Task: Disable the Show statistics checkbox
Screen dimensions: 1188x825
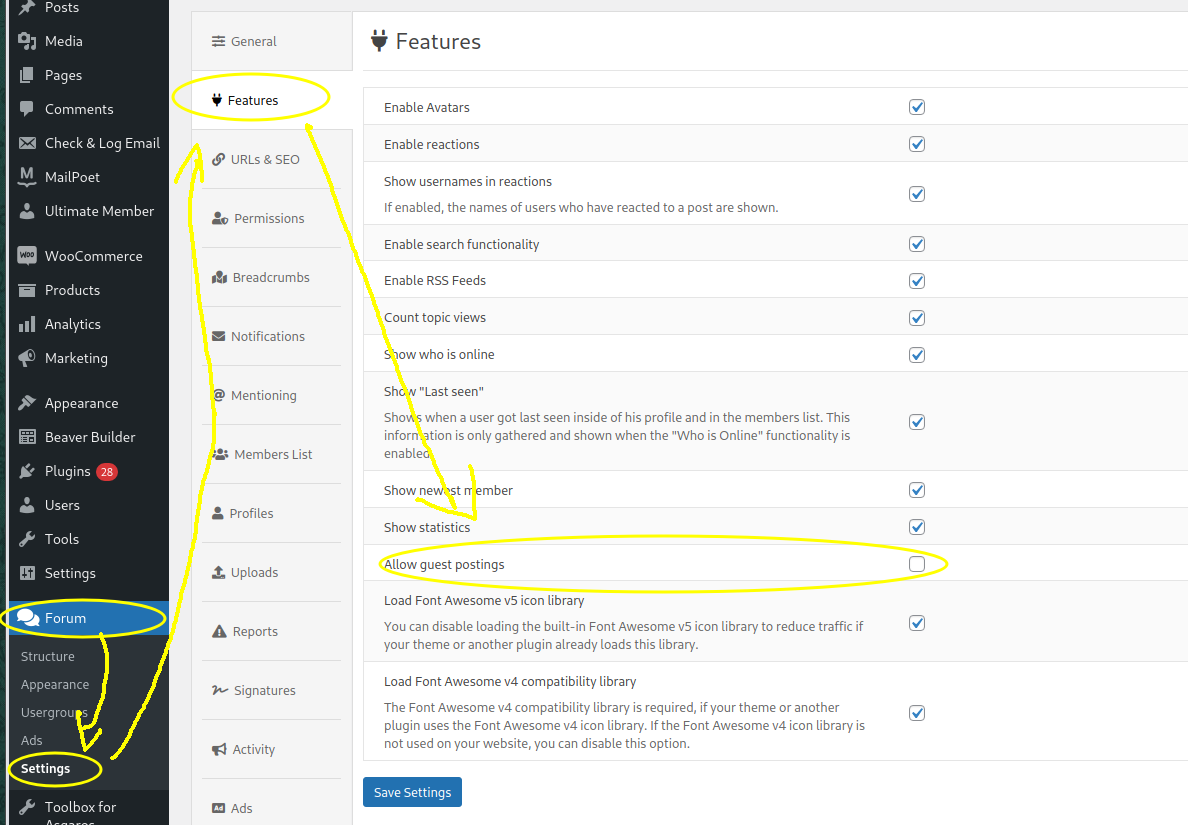Action: pyautogui.click(x=917, y=527)
